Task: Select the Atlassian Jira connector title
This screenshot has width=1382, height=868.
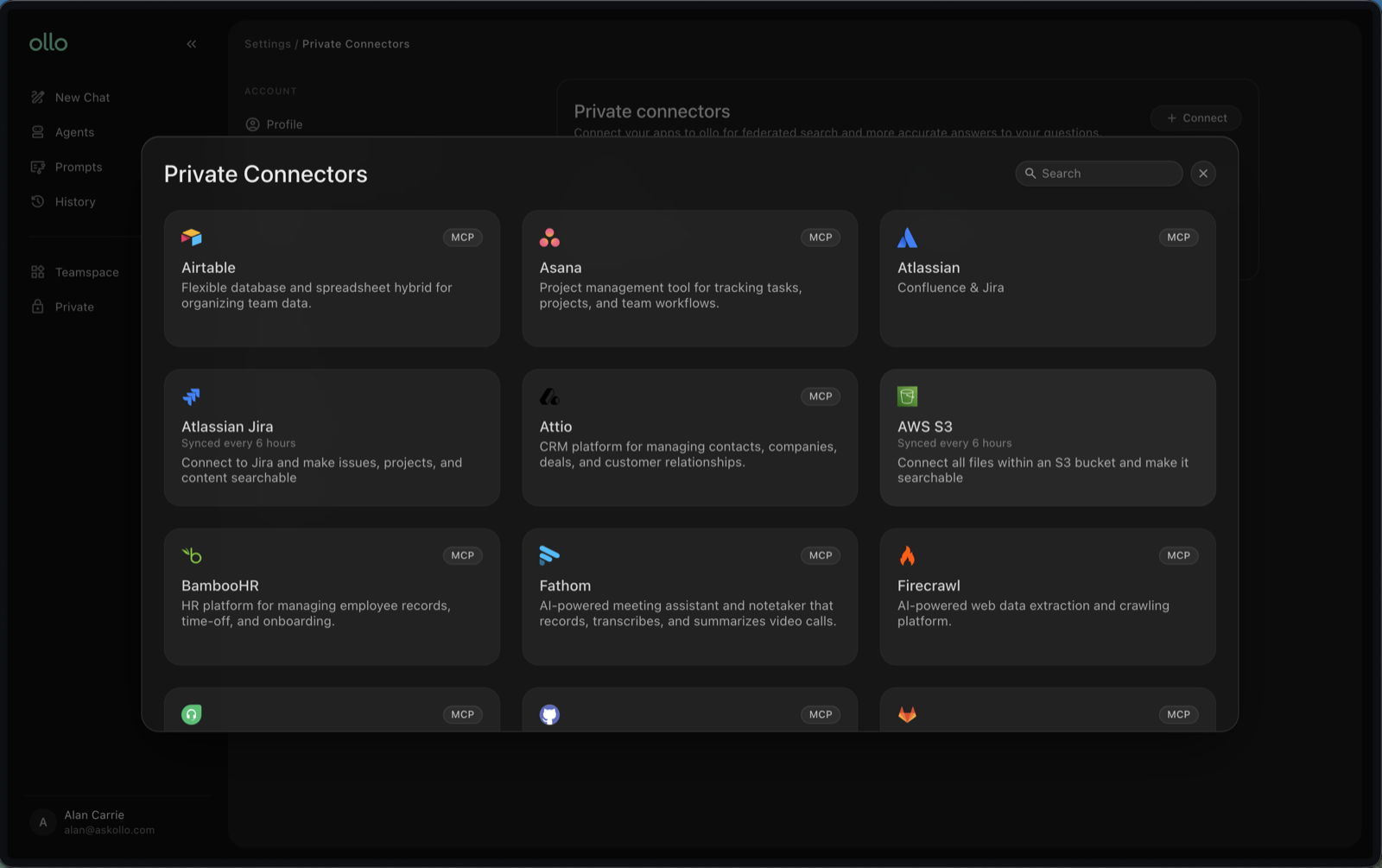Action: [227, 427]
